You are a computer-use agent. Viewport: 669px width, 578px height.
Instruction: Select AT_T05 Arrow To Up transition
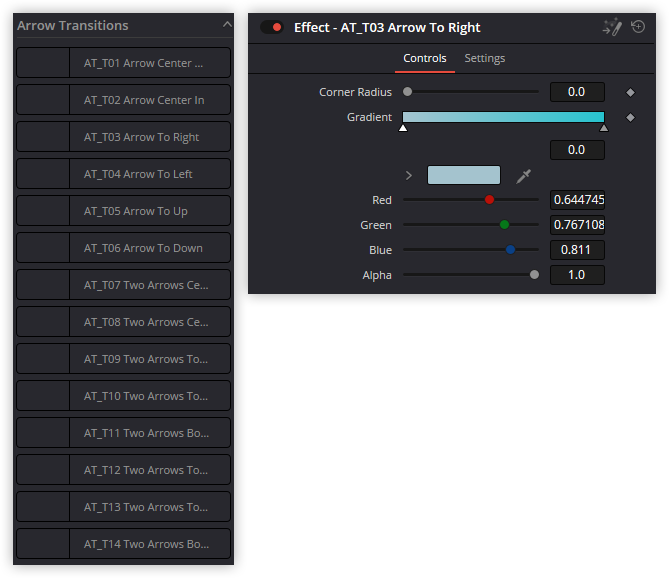point(124,211)
